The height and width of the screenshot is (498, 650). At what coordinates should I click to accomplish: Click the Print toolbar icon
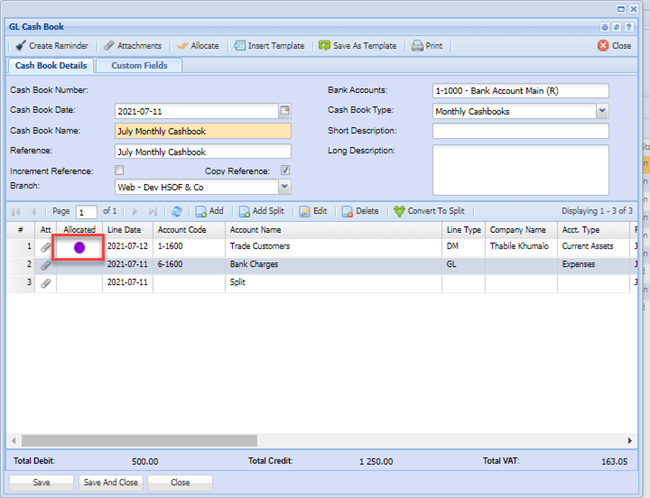[417, 46]
